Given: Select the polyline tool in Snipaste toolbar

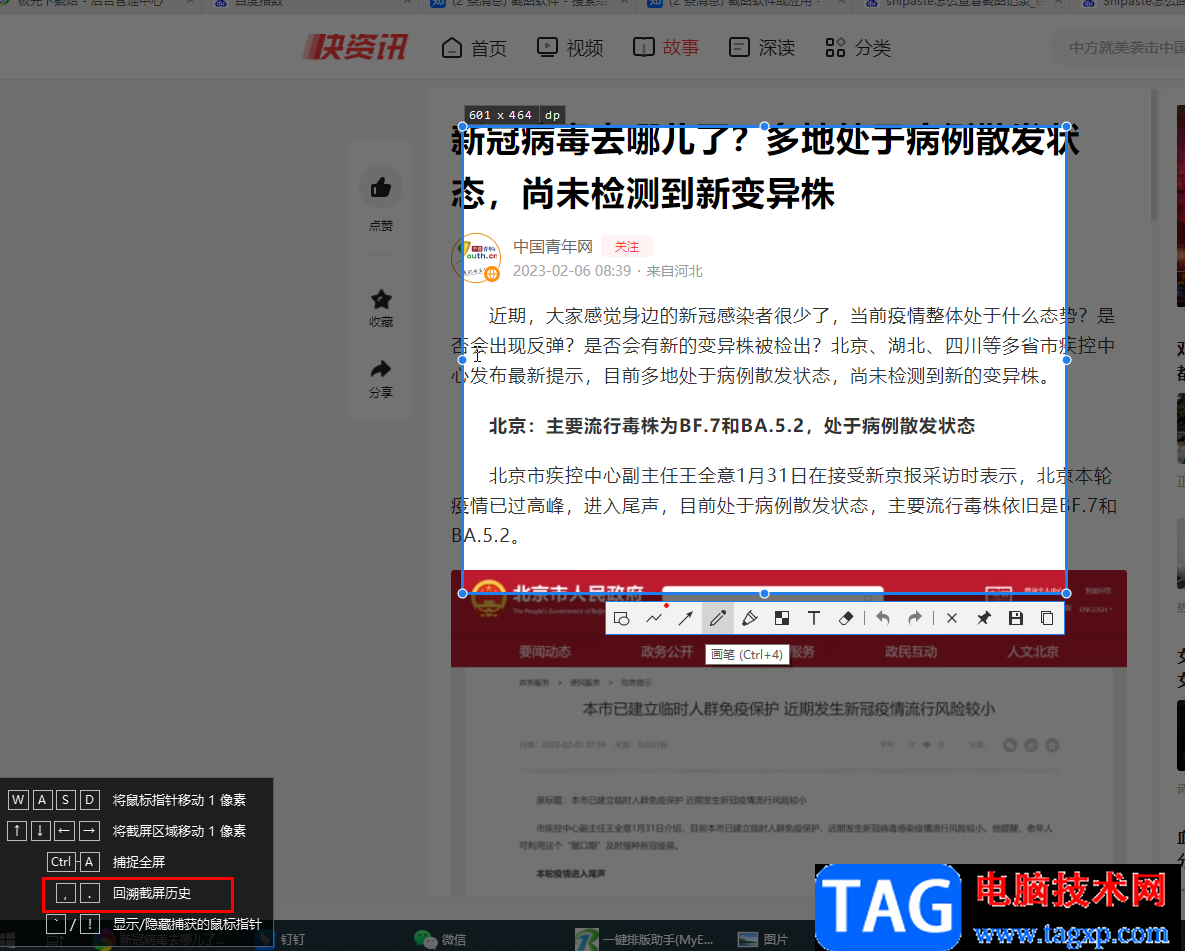Looking at the screenshot, I should tap(654, 618).
